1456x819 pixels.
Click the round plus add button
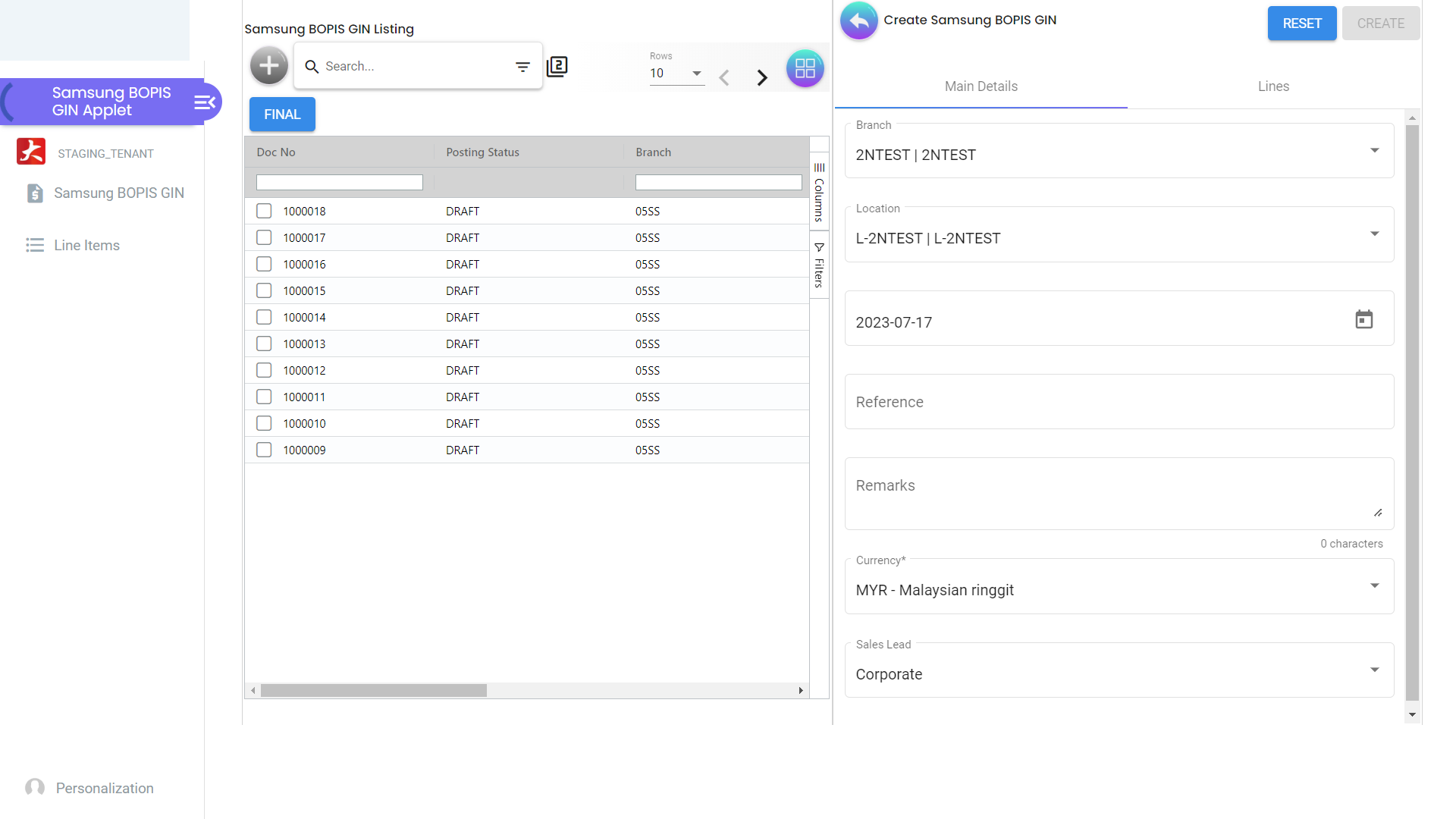(269, 66)
